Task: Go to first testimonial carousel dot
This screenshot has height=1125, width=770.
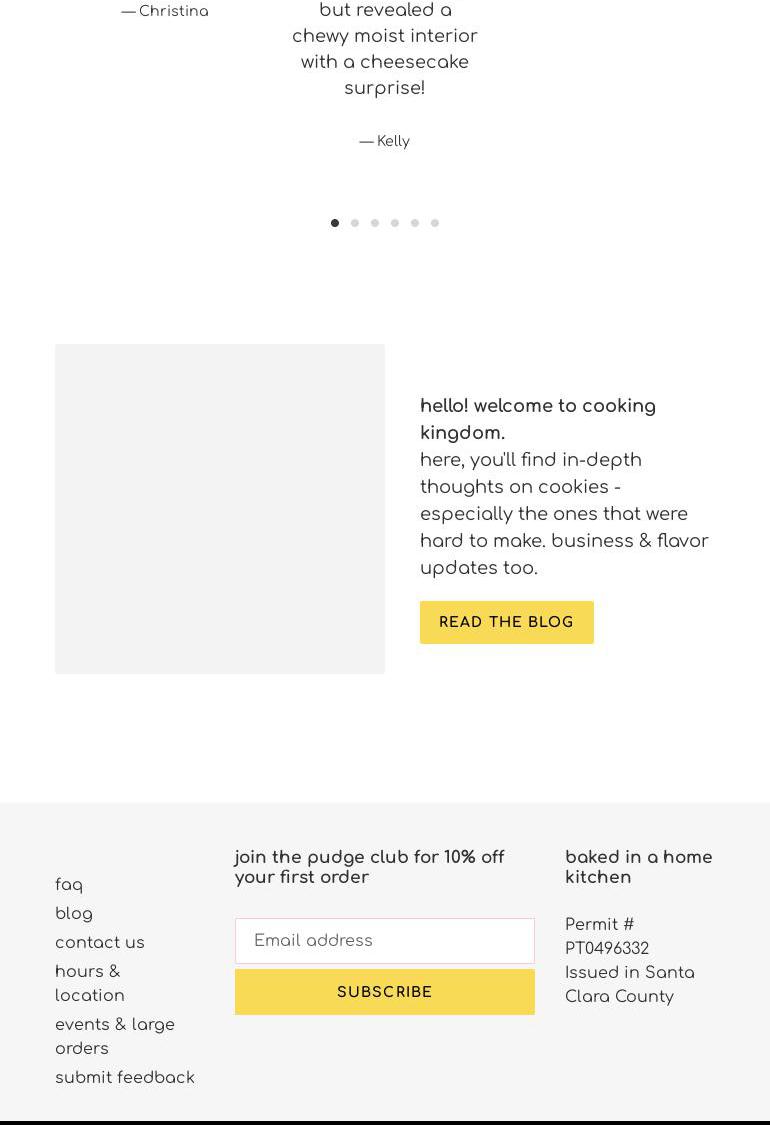Action: click(335, 223)
